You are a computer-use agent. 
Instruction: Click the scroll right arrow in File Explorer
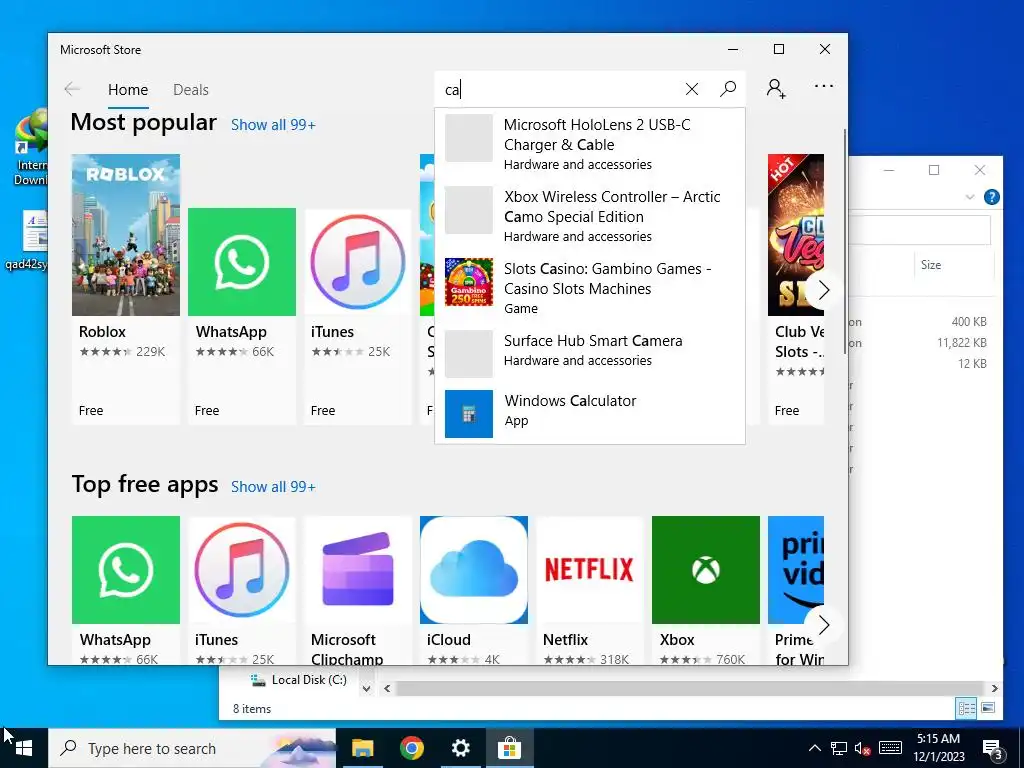pyautogui.click(x=994, y=688)
